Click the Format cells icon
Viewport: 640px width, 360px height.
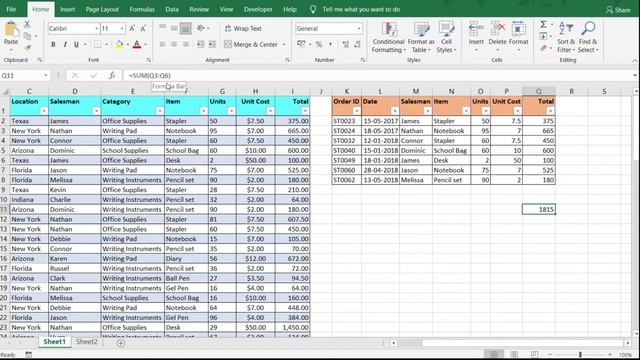pyautogui.click(x=518, y=29)
